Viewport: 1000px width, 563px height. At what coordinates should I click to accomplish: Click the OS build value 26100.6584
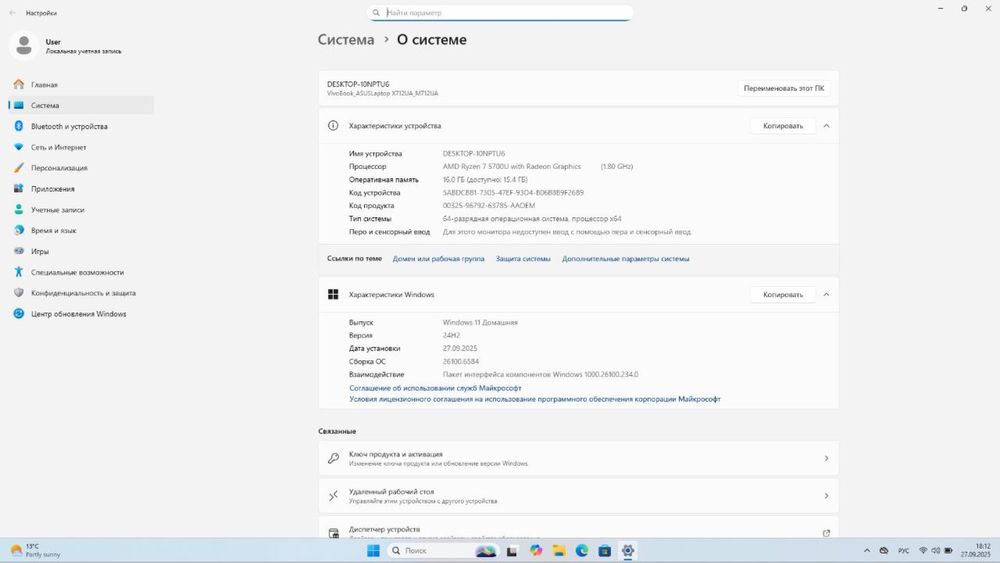[x=460, y=362]
